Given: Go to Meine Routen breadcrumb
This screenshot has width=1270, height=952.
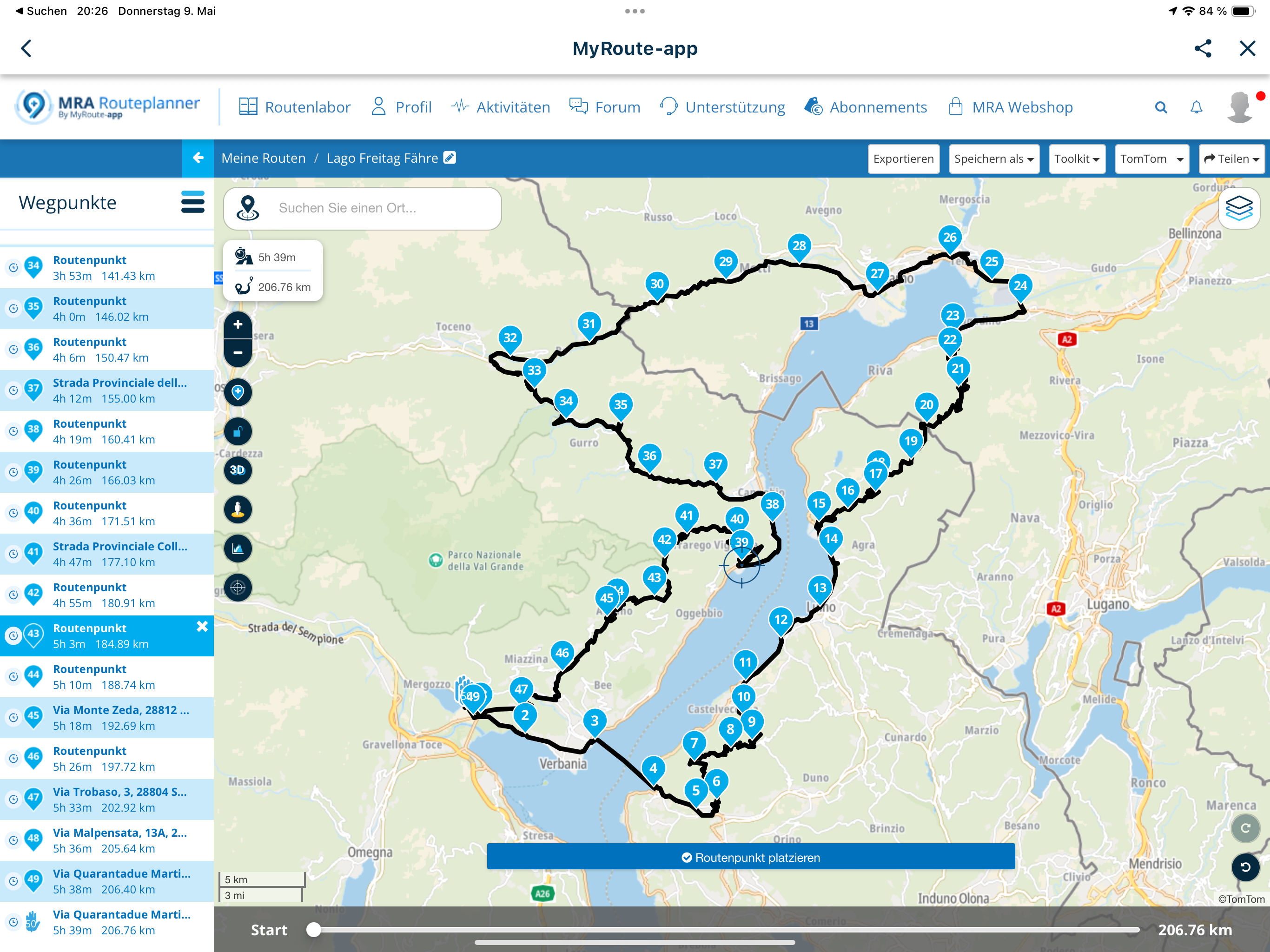Looking at the screenshot, I should 264,158.
